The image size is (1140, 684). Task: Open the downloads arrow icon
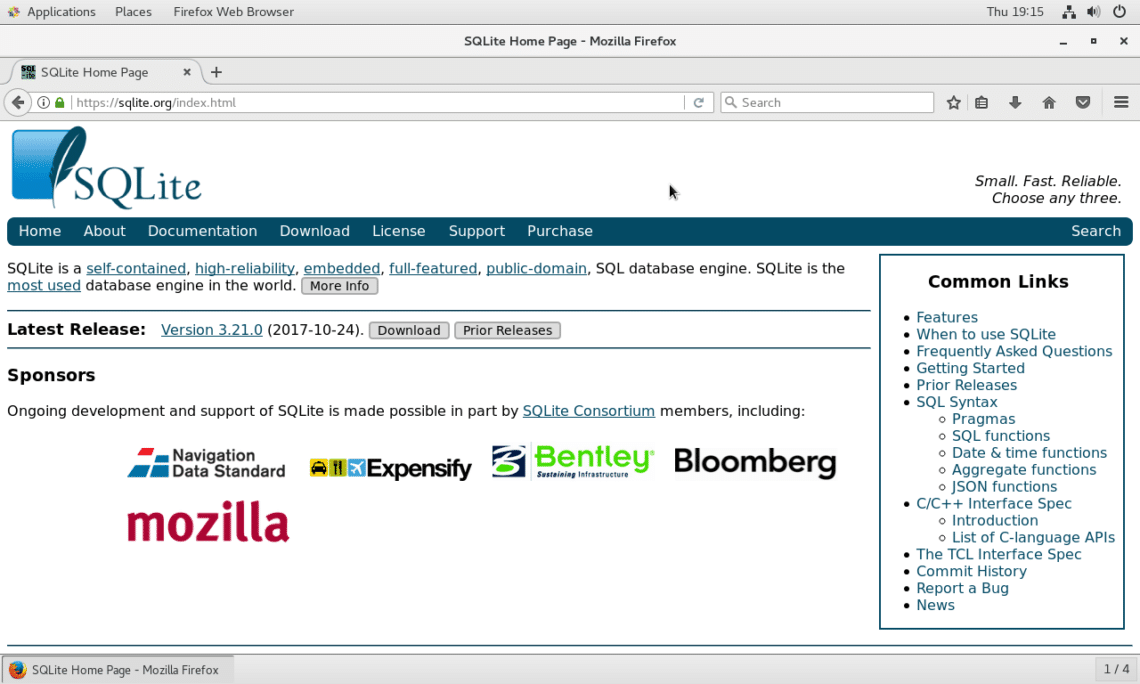(x=1015, y=102)
